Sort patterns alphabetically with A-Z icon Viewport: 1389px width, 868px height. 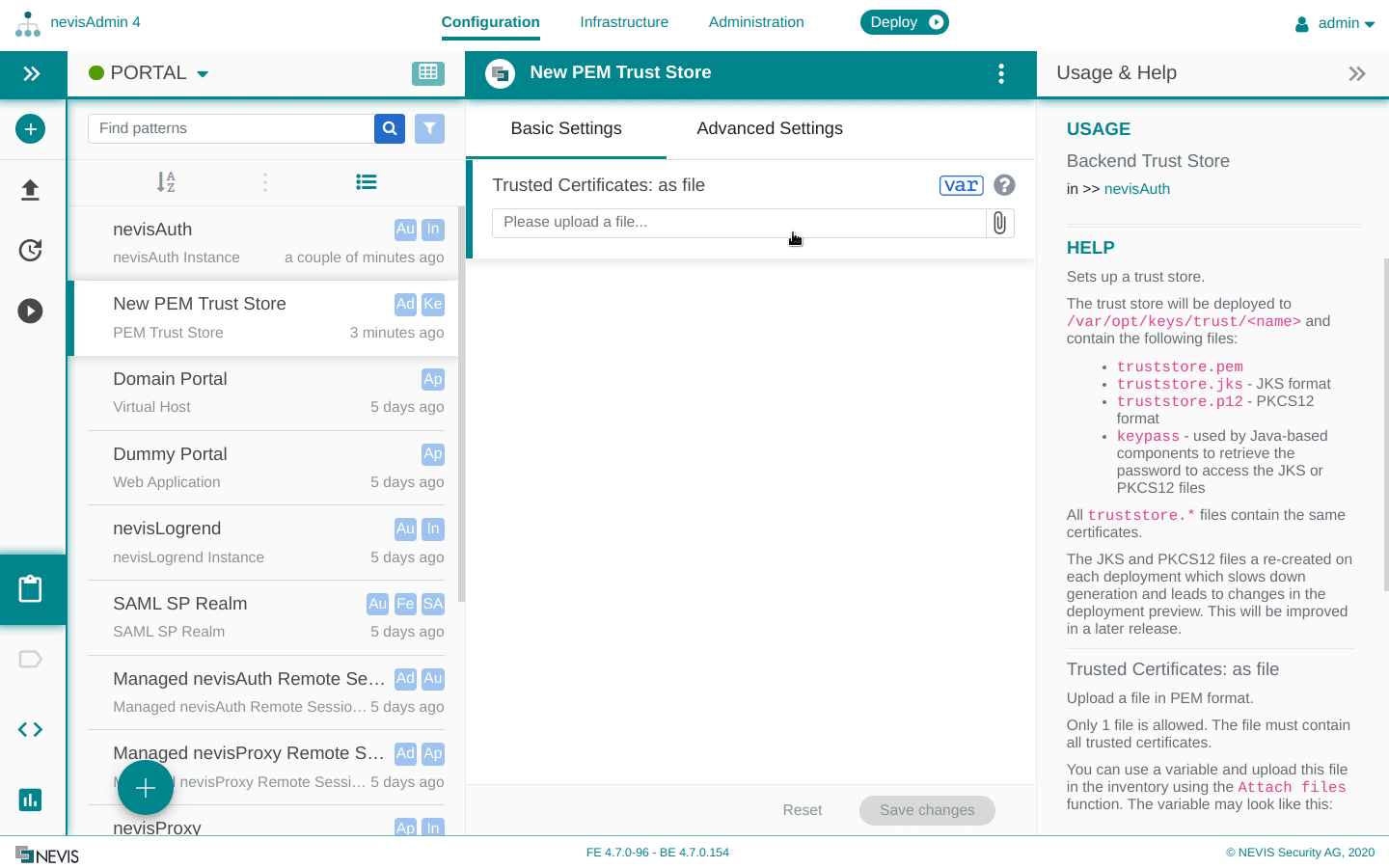(x=166, y=182)
